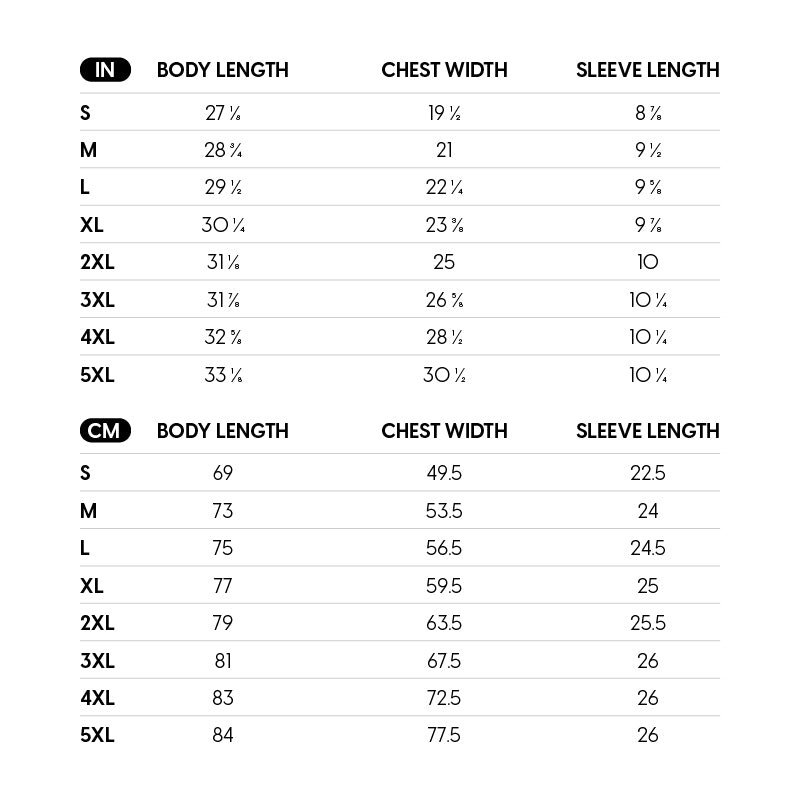The image size is (800, 800).
Task: Click BODY LENGTH header in CM table
Action: pyautogui.click(x=223, y=431)
